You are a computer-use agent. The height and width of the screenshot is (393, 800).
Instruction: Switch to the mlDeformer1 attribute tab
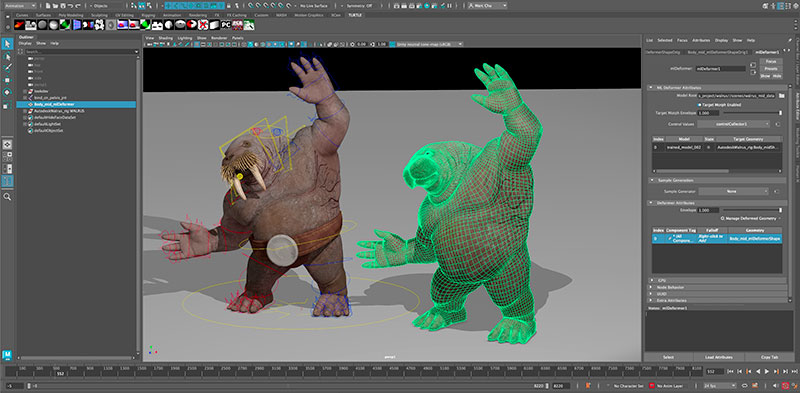tap(767, 52)
